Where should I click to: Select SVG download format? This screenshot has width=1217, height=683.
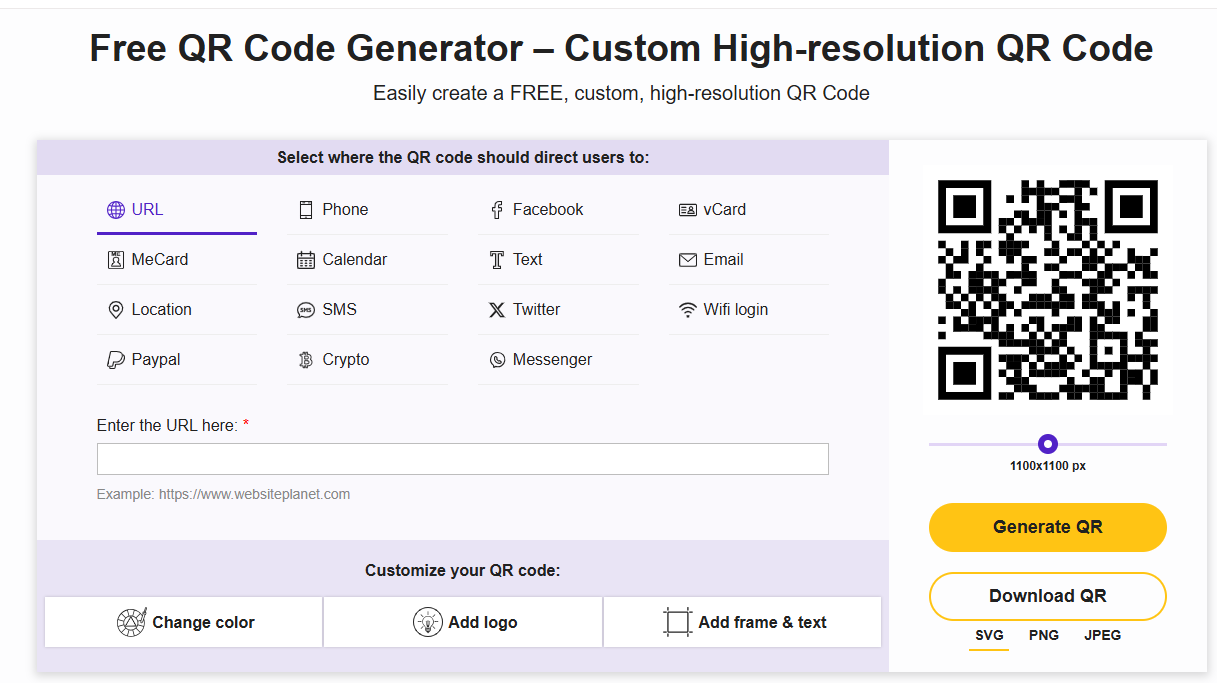click(x=989, y=635)
